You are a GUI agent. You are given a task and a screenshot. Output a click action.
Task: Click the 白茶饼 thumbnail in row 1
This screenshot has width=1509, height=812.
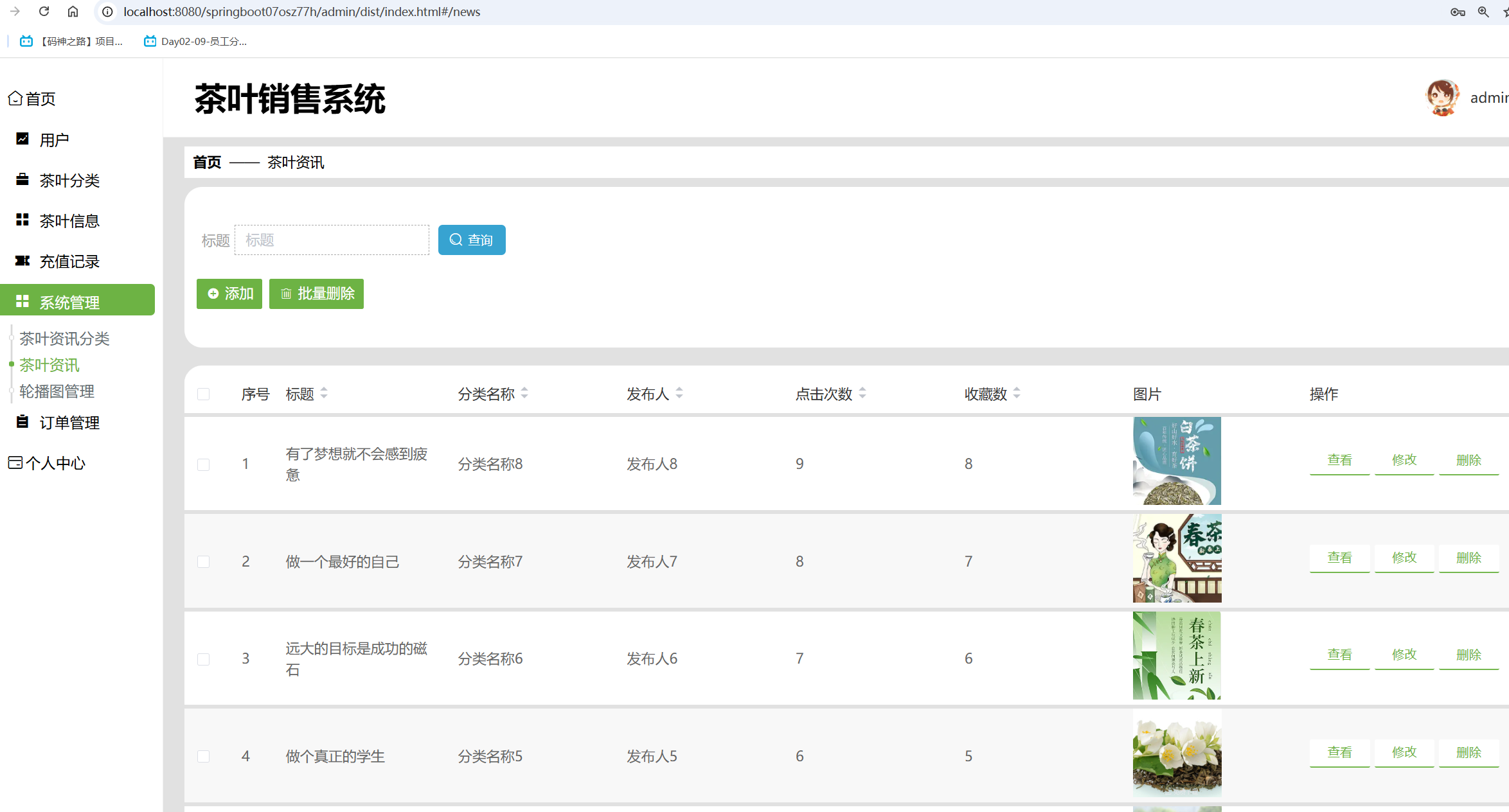[1176, 461]
